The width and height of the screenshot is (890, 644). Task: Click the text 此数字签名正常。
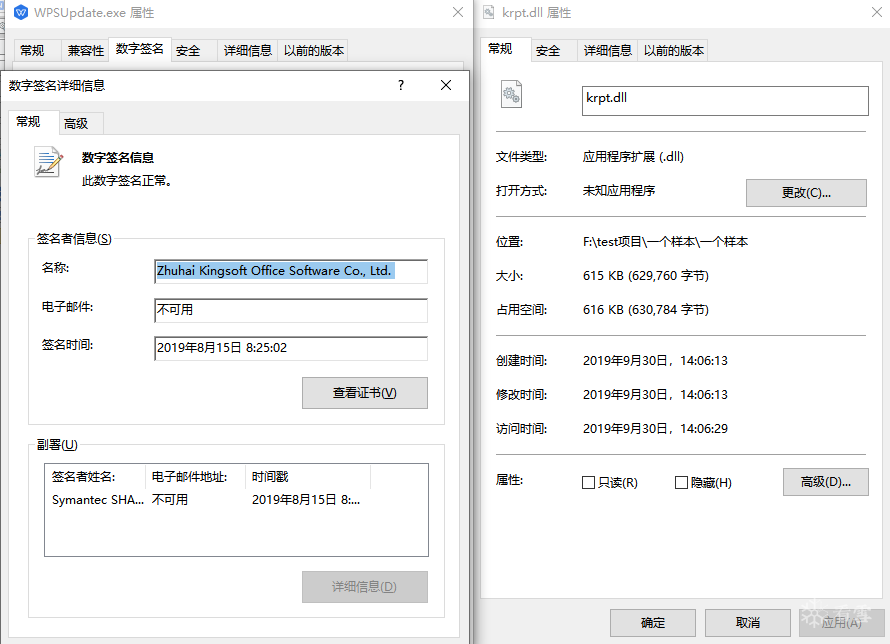pos(127,181)
